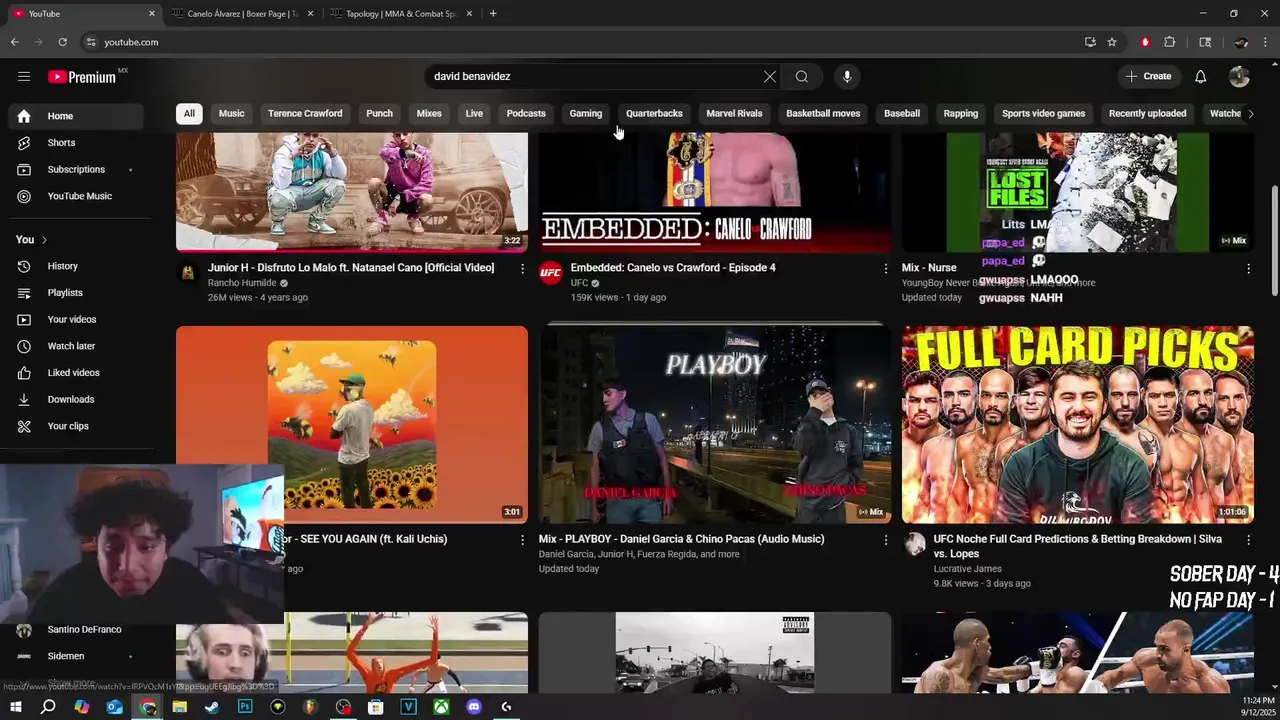Select the Live filter chip
1280x720 pixels.
(x=474, y=114)
